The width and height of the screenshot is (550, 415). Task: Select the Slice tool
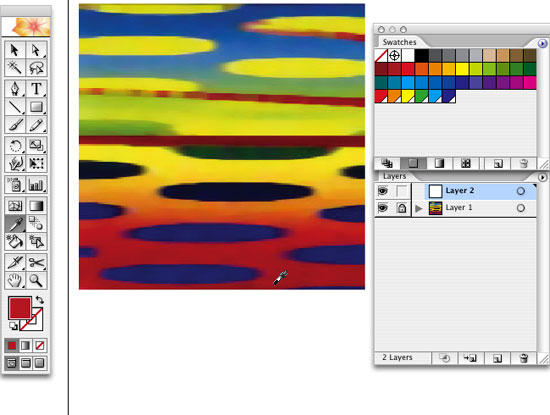pyautogui.click(x=15, y=262)
